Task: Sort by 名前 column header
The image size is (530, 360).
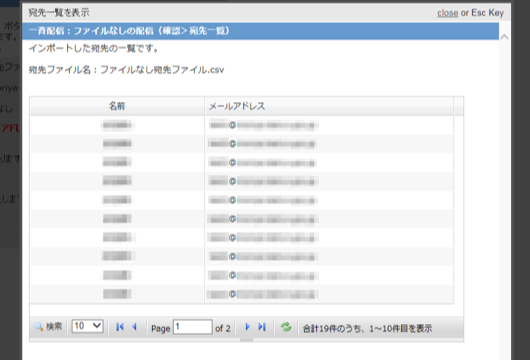Action: tap(117, 106)
